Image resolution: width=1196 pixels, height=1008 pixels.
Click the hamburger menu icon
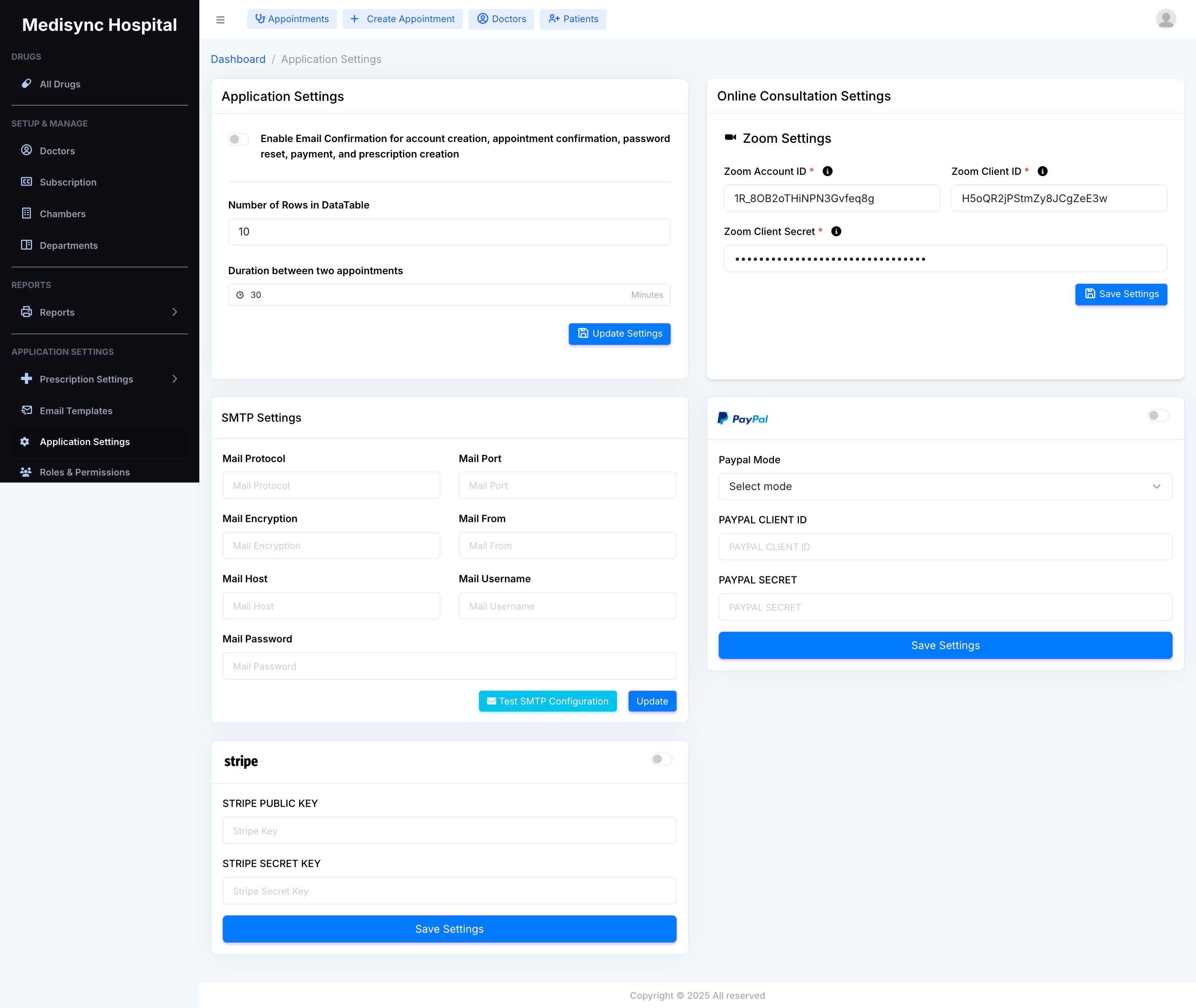(x=220, y=19)
